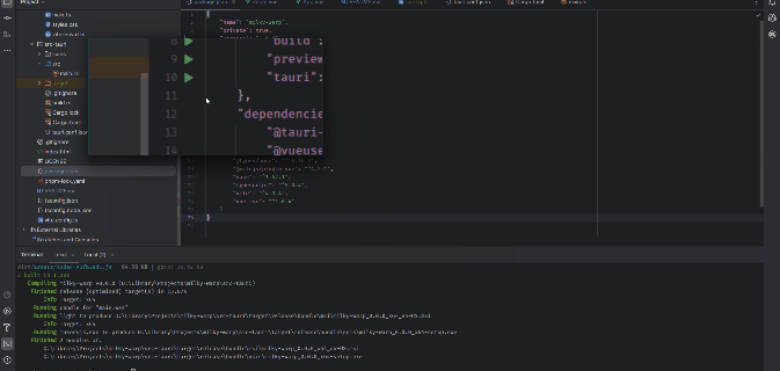
Task: Collapse the src-tauri folder chevron
Action: [x=32, y=44]
